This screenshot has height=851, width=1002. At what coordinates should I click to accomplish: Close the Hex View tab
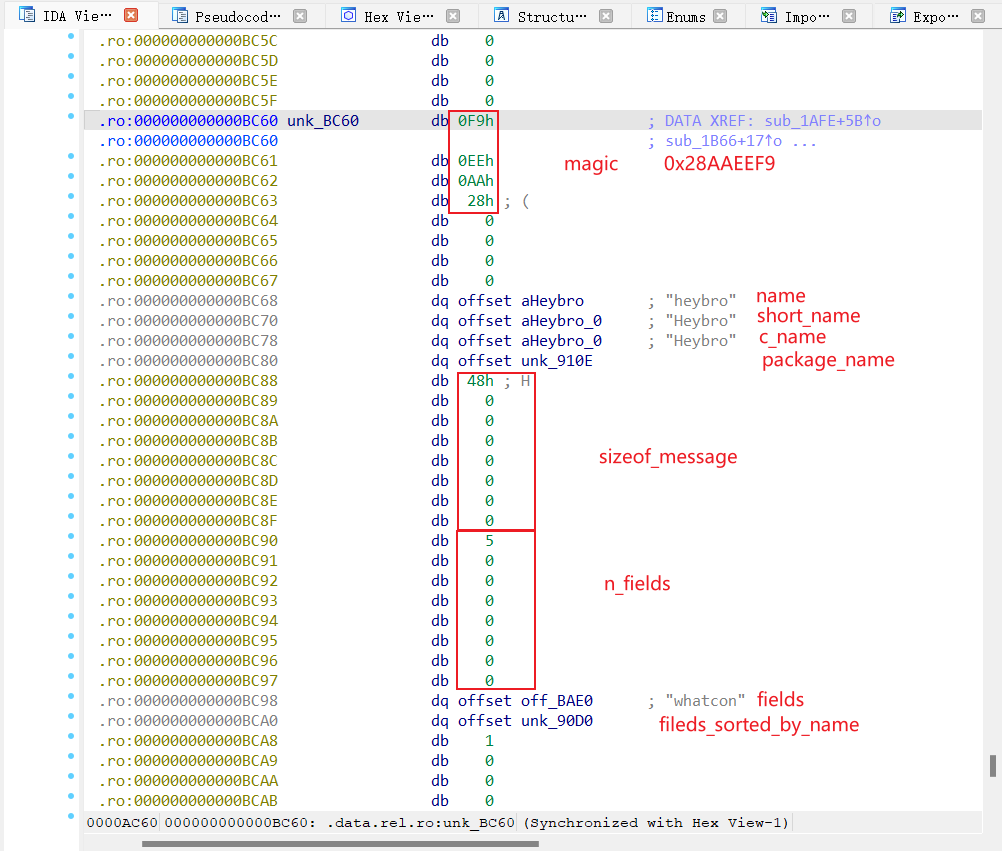(453, 16)
